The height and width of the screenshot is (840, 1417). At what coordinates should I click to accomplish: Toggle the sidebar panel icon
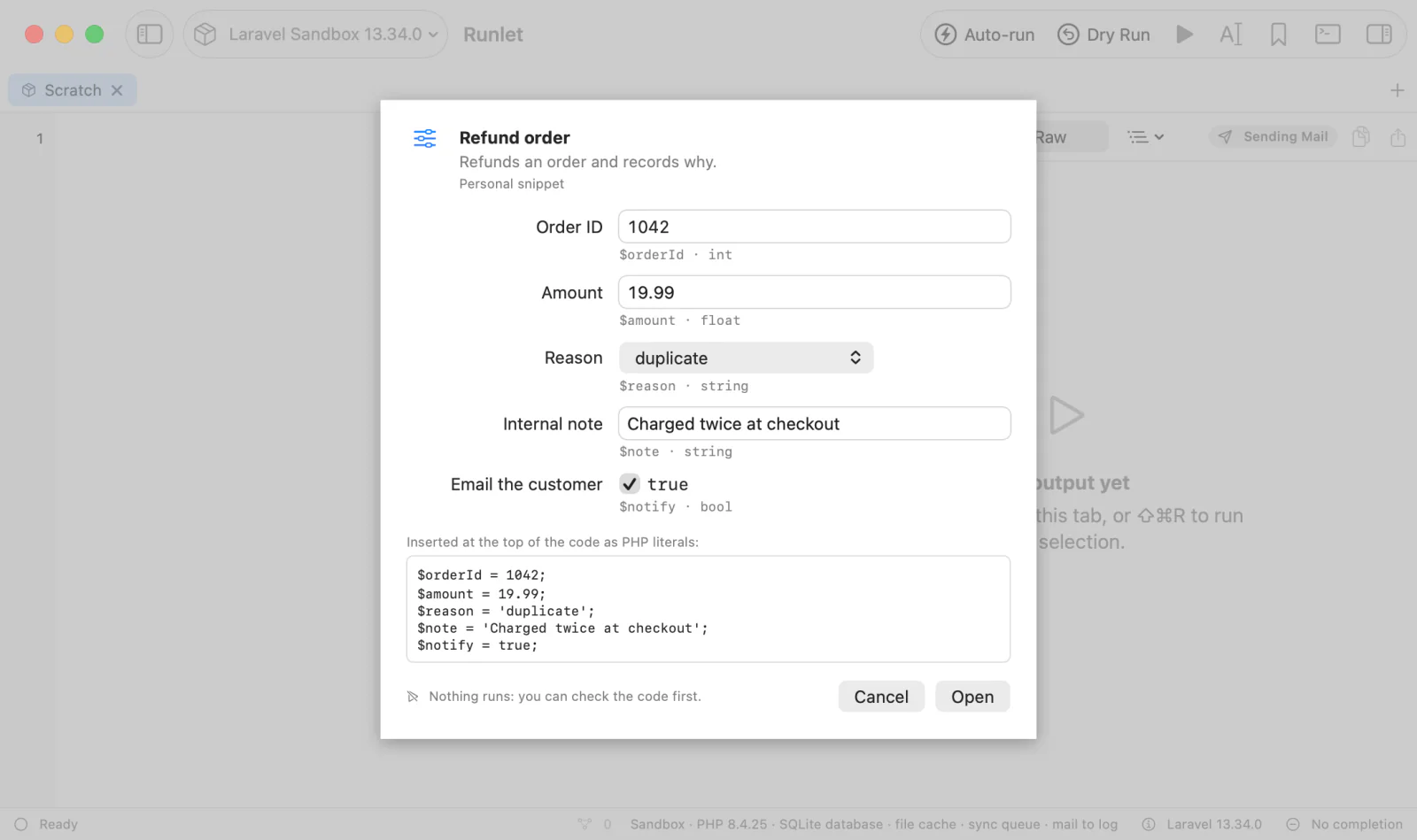(x=150, y=35)
